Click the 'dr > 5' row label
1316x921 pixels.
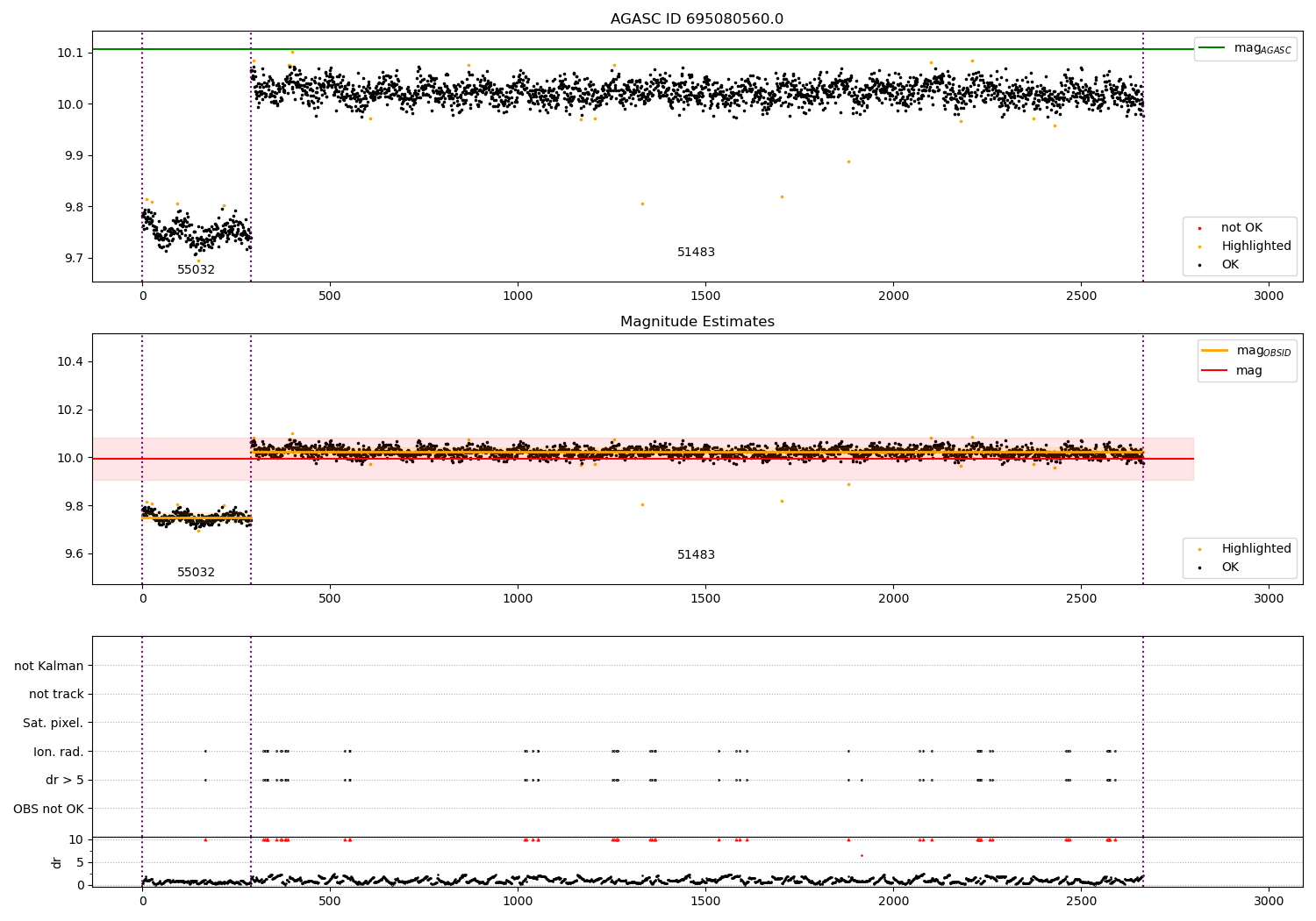point(65,780)
